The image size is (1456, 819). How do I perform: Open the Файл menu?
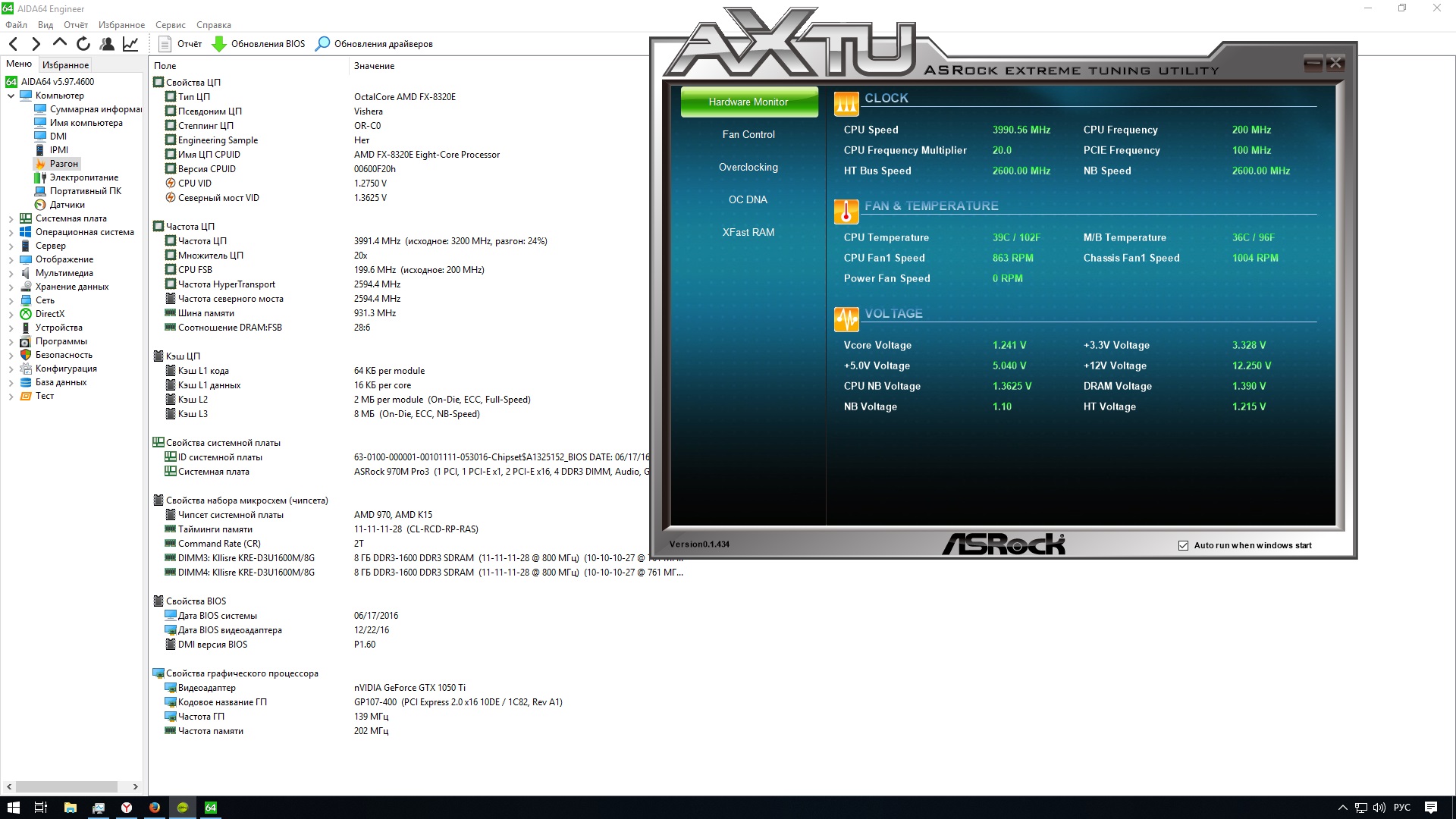tap(16, 25)
